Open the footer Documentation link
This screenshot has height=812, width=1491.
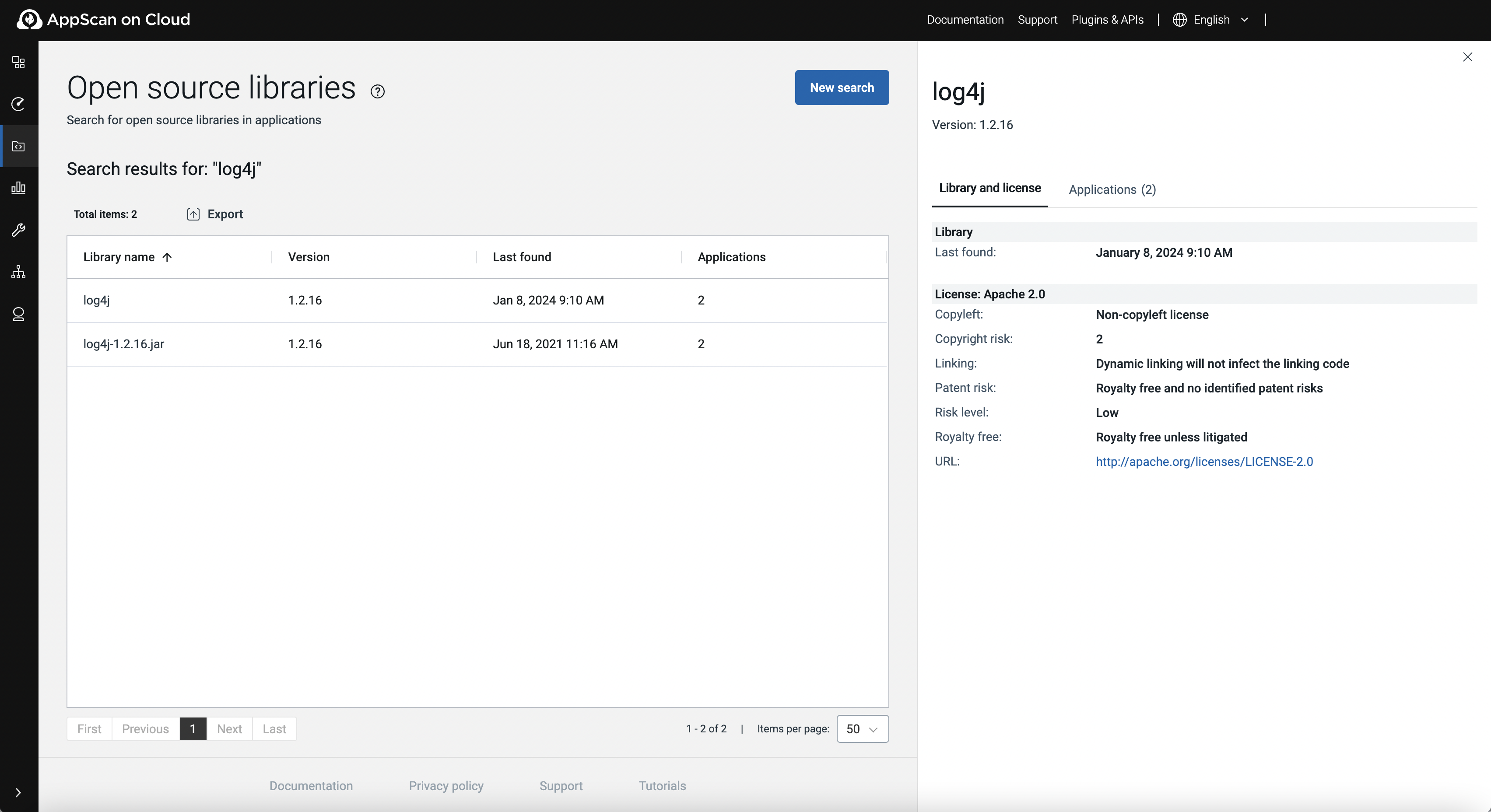(311, 785)
